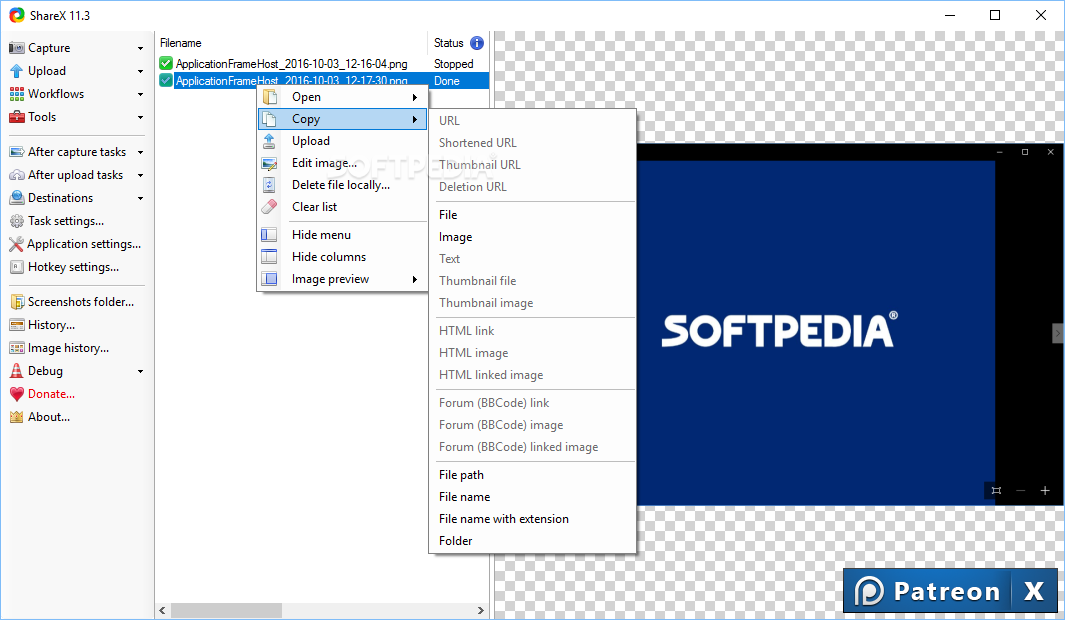Click the right scroll arrow of file list
The height and width of the screenshot is (620, 1065).
[x=480, y=610]
